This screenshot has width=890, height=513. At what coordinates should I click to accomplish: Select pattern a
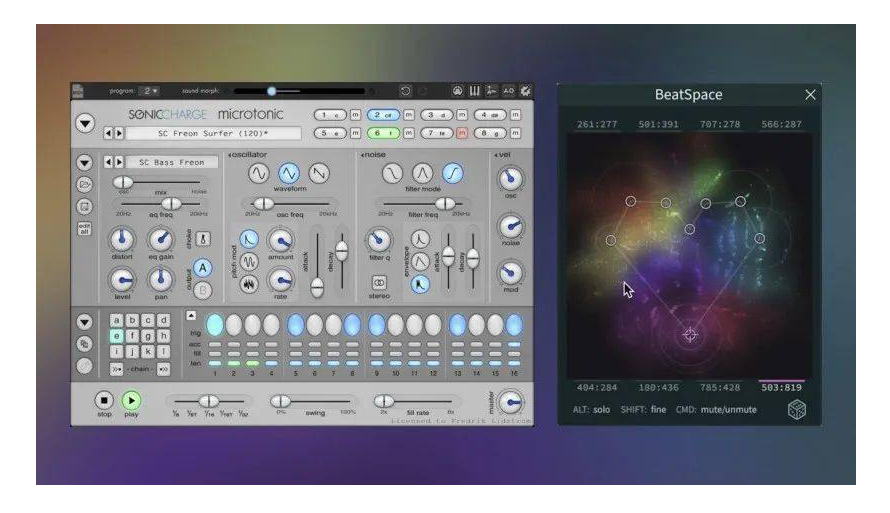click(116, 320)
